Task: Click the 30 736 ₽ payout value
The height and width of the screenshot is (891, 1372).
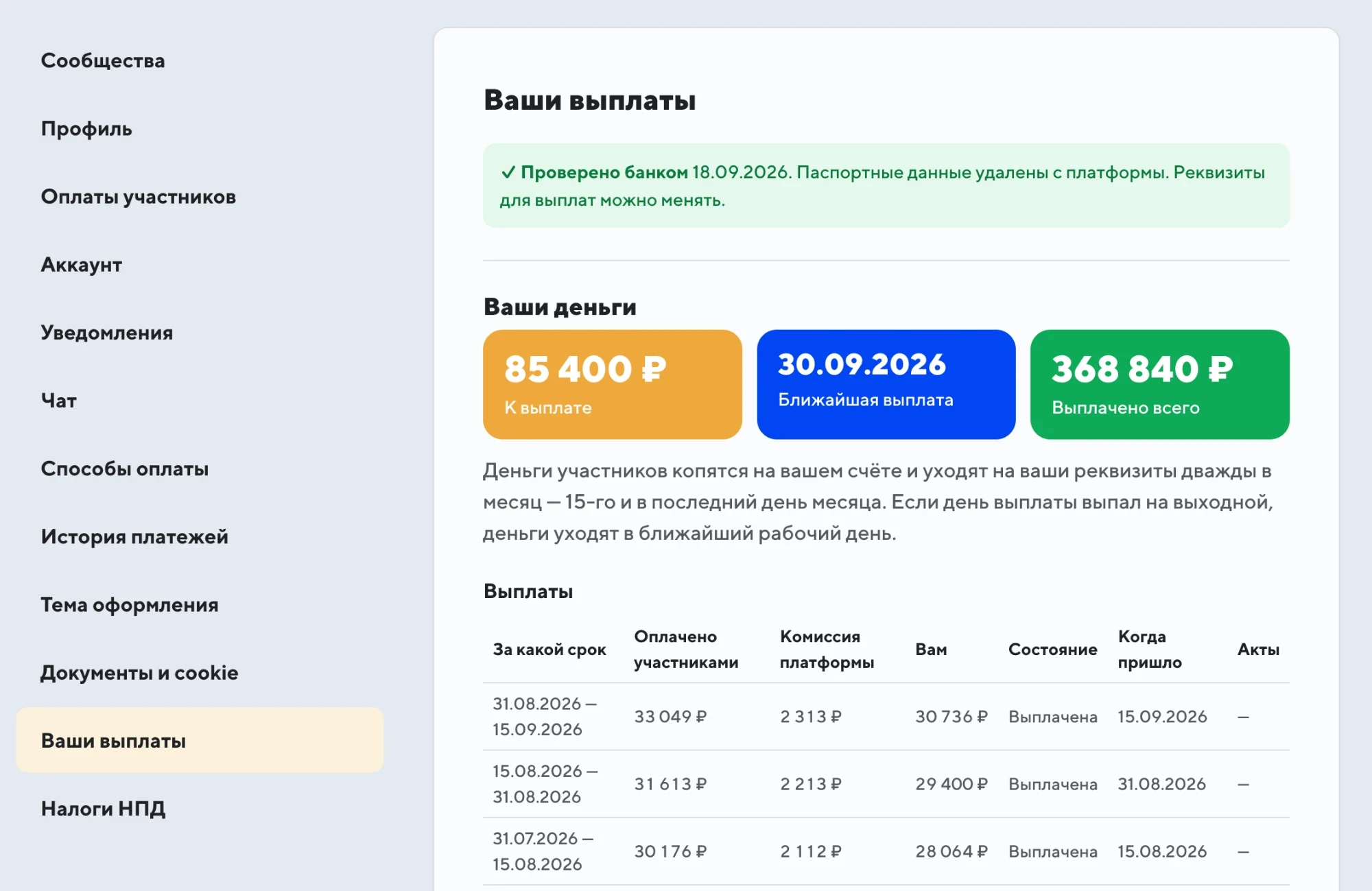Action: pos(951,716)
